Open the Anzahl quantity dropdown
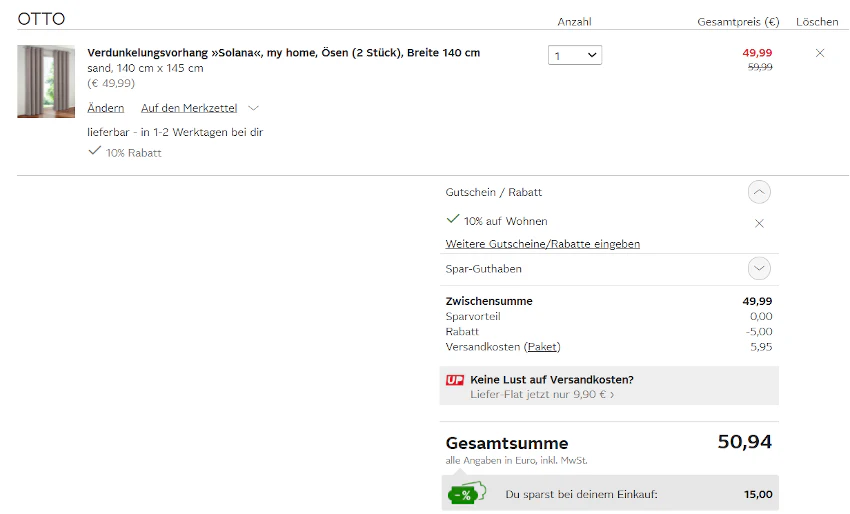 [575, 55]
